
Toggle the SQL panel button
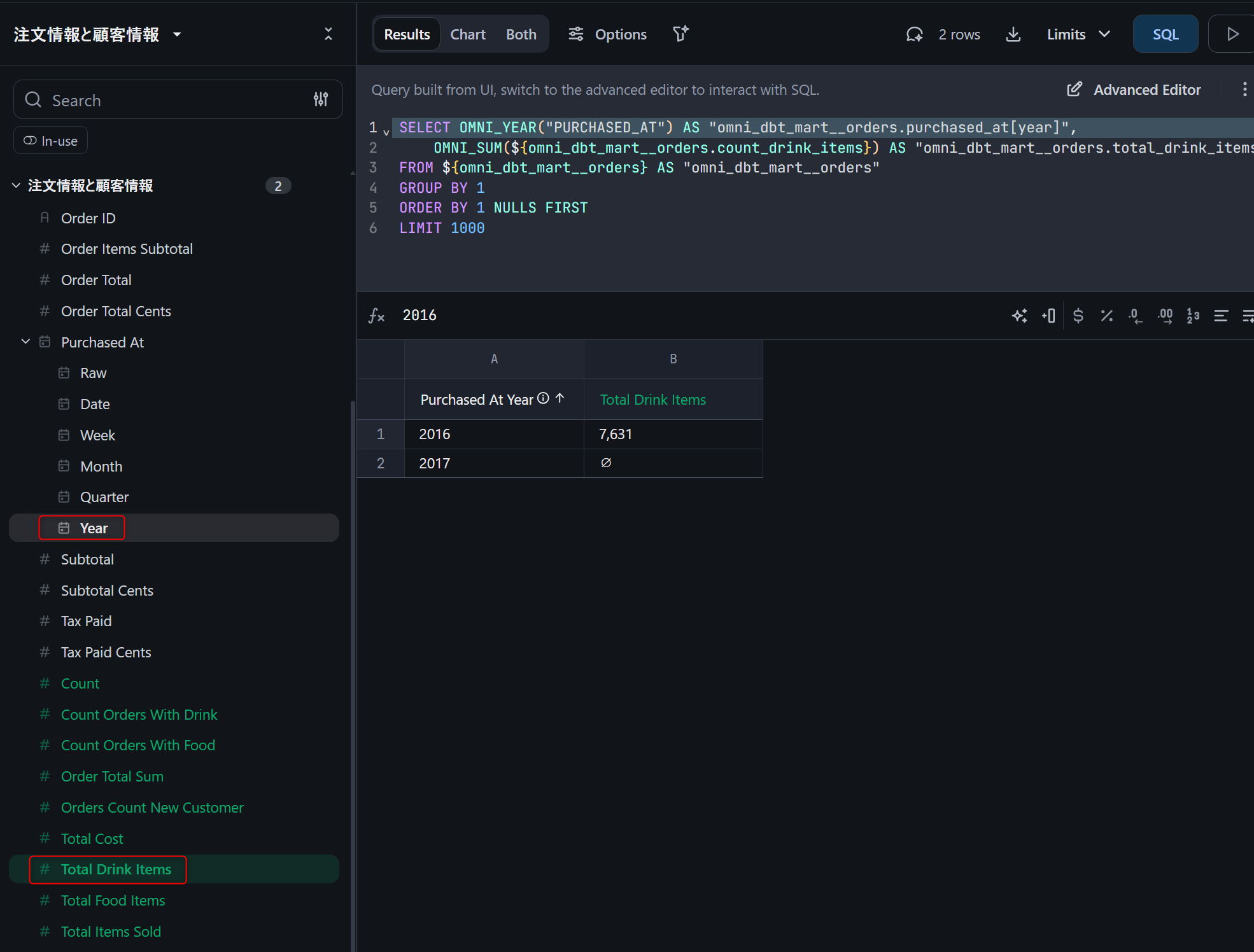click(1165, 34)
